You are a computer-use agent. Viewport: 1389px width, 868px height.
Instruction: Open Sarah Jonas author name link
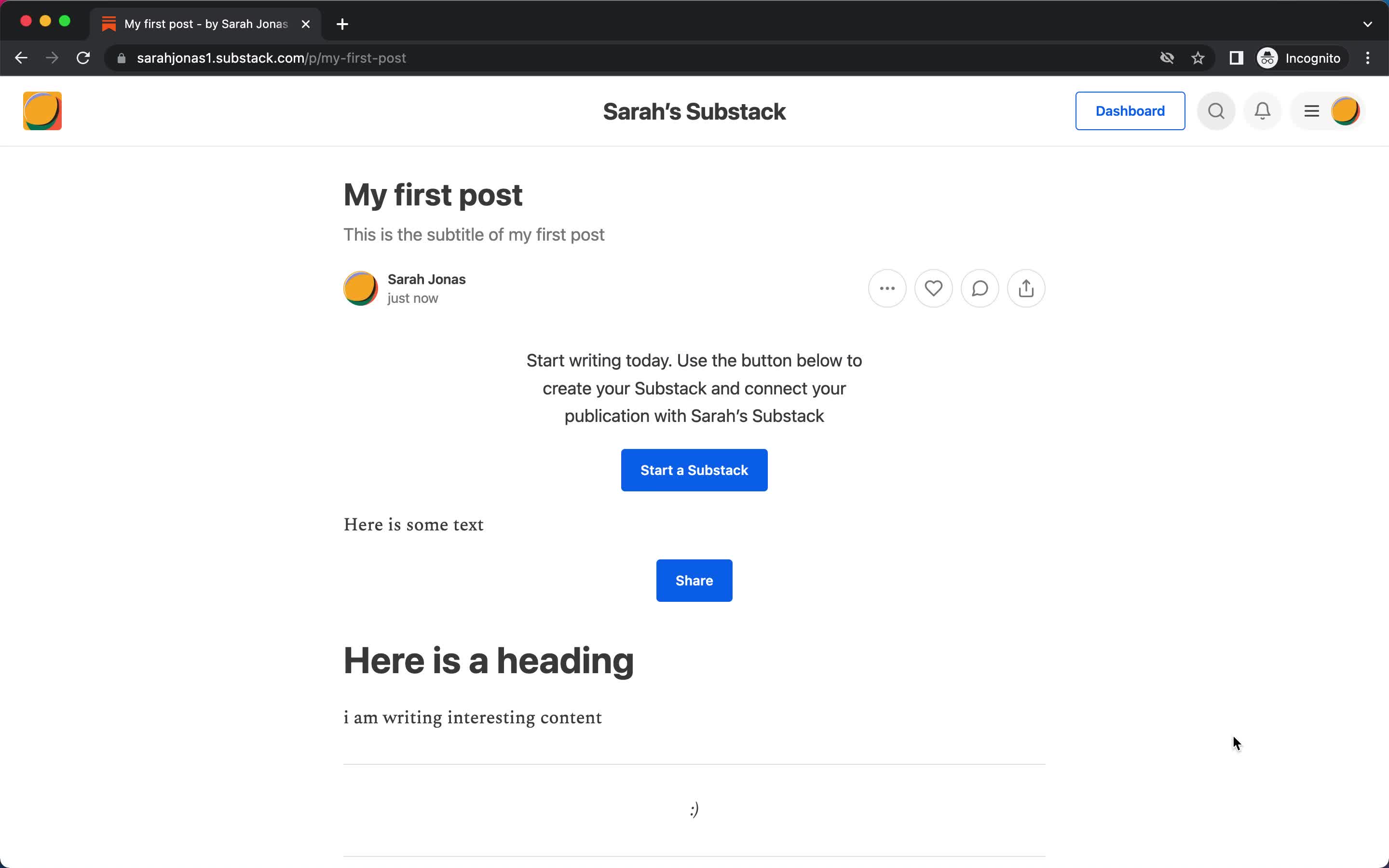(426, 279)
